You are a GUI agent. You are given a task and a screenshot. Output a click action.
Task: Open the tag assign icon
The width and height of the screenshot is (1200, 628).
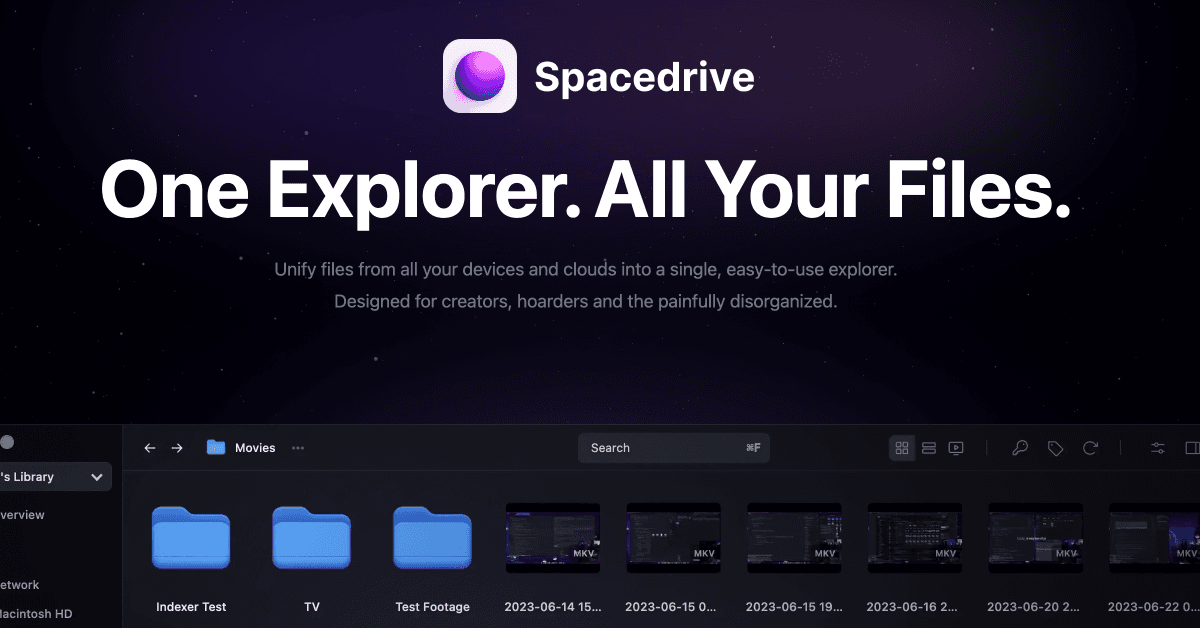pyautogui.click(x=1055, y=448)
